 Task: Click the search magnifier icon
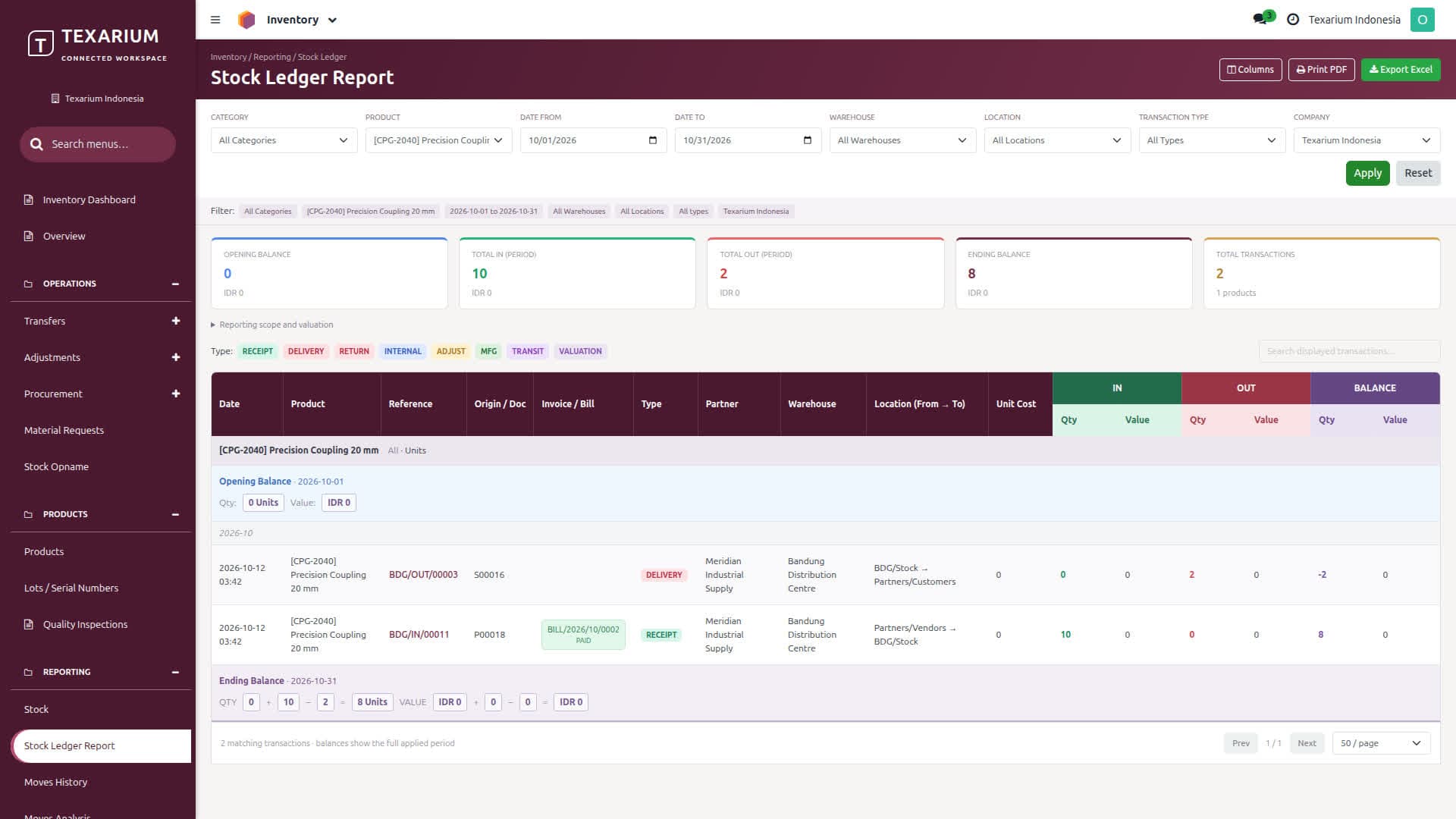click(36, 144)
